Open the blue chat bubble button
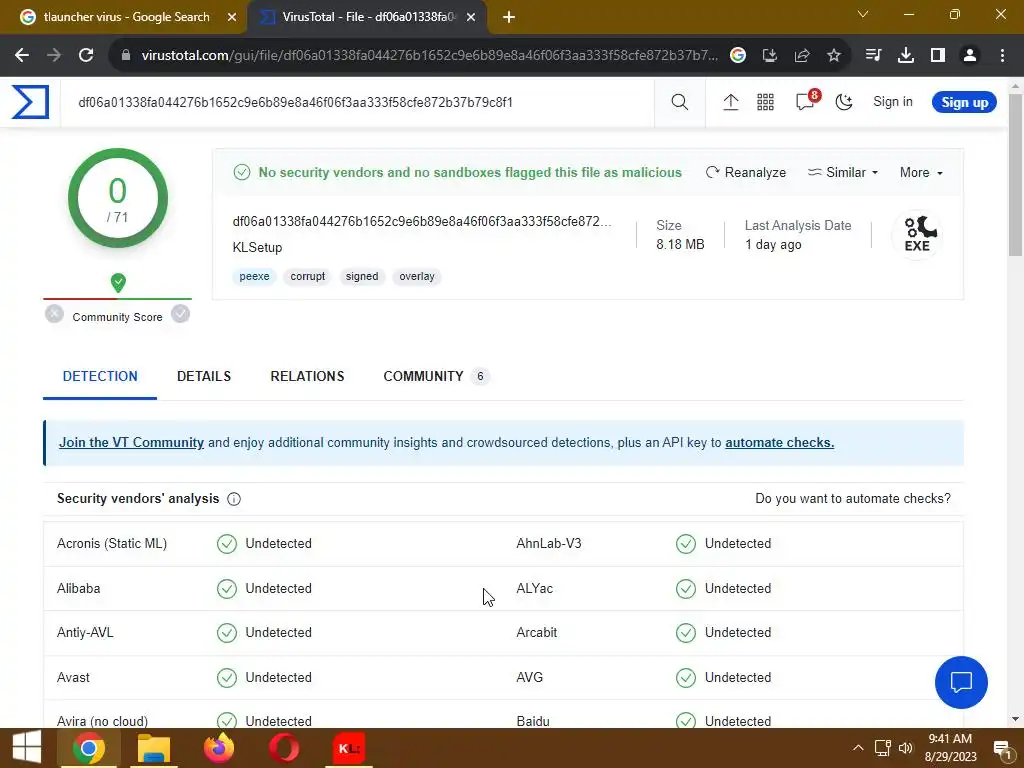 click(x=961, y=682)
